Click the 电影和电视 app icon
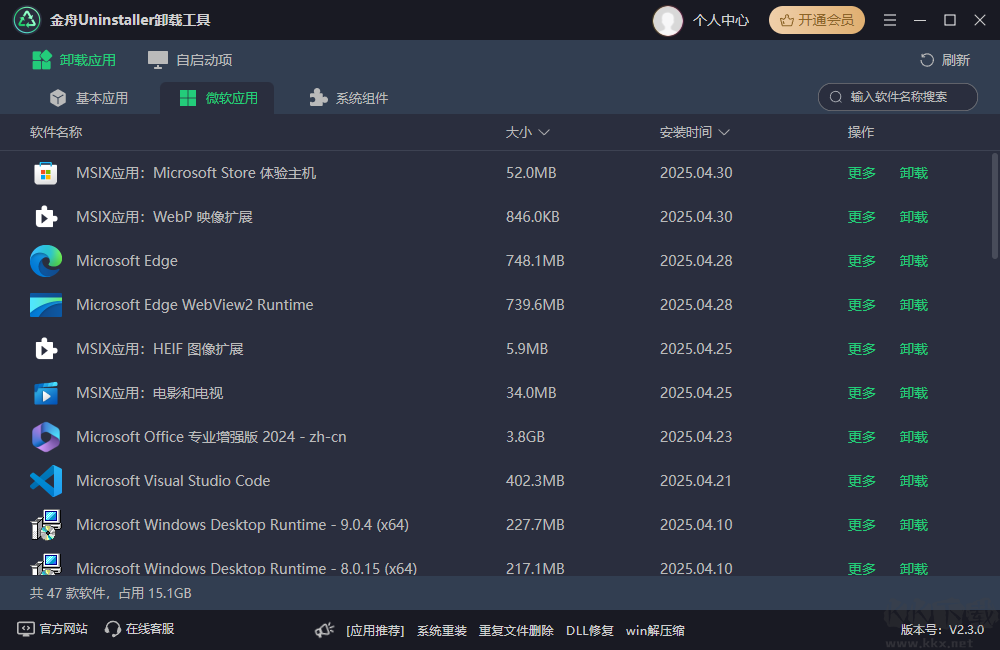The width and height of the screenshot is (1000, 650). pyautogui.click(x=46, y=393)
